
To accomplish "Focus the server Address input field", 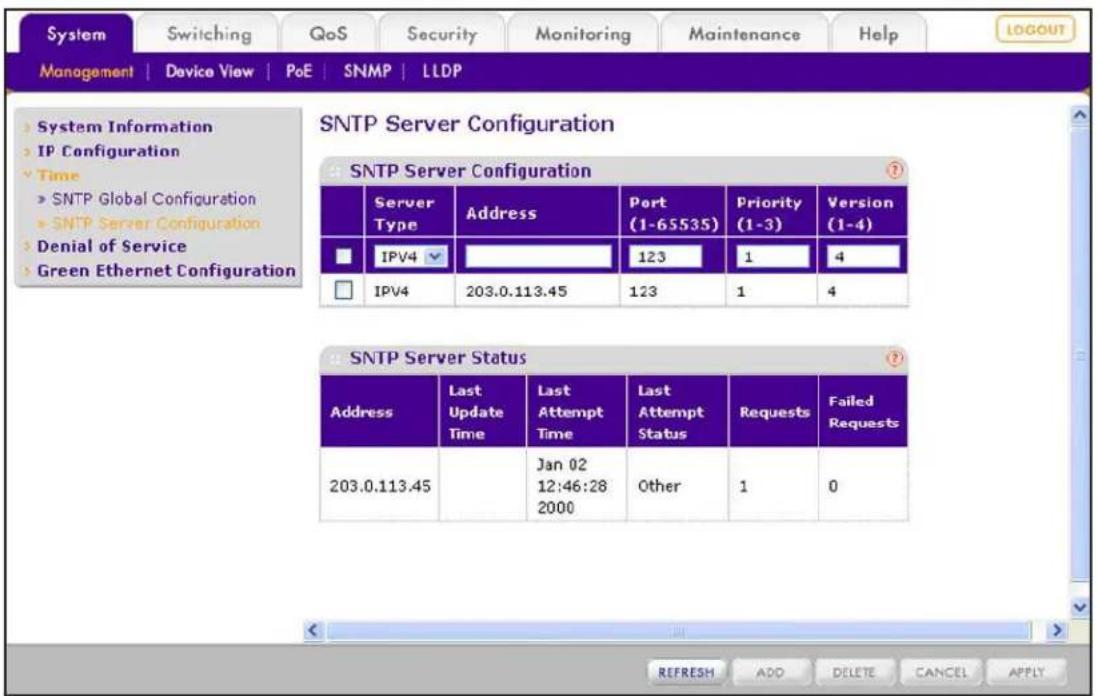I will coord(538,256).
